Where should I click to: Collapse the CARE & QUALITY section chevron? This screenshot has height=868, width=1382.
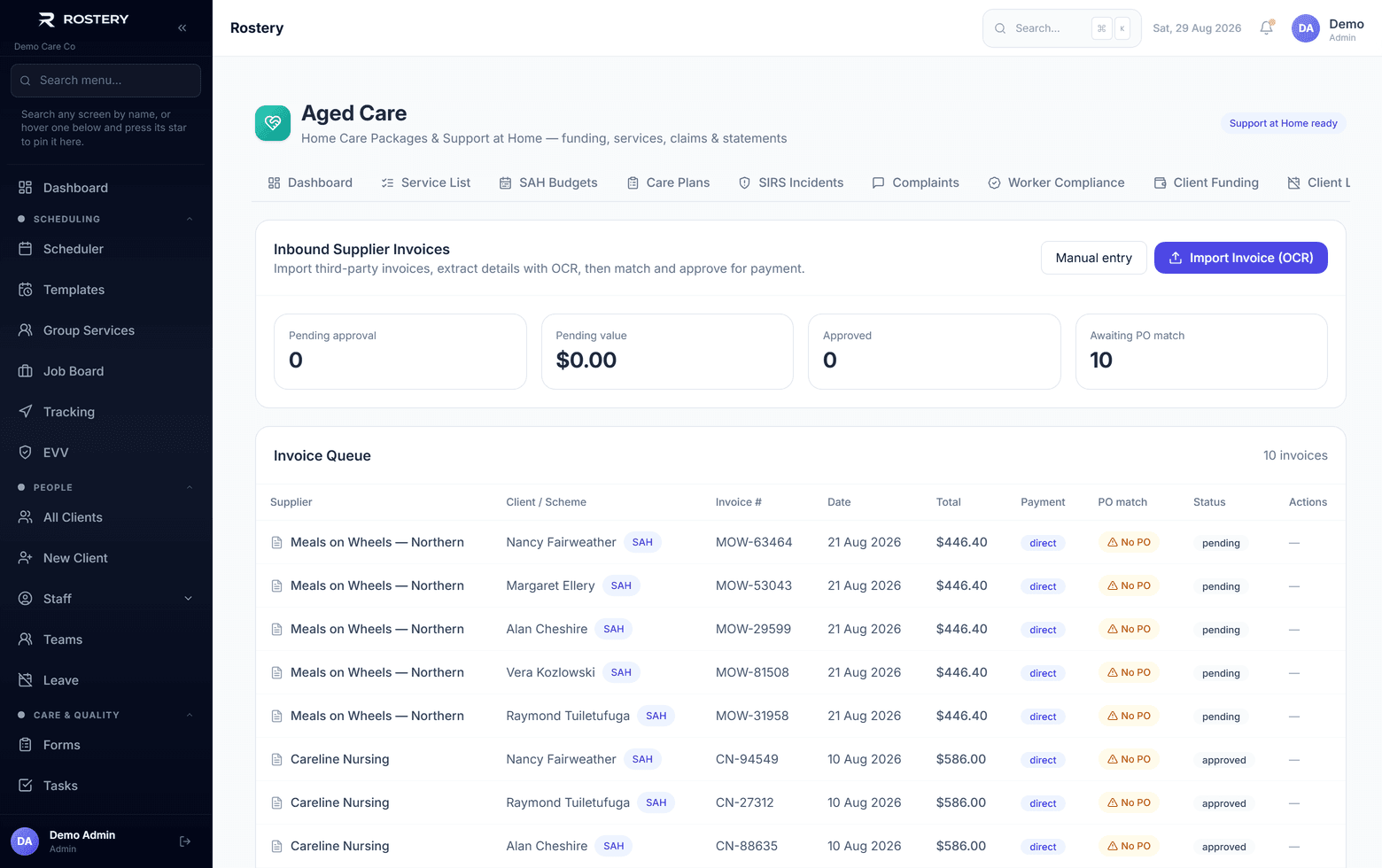point(190,716)
